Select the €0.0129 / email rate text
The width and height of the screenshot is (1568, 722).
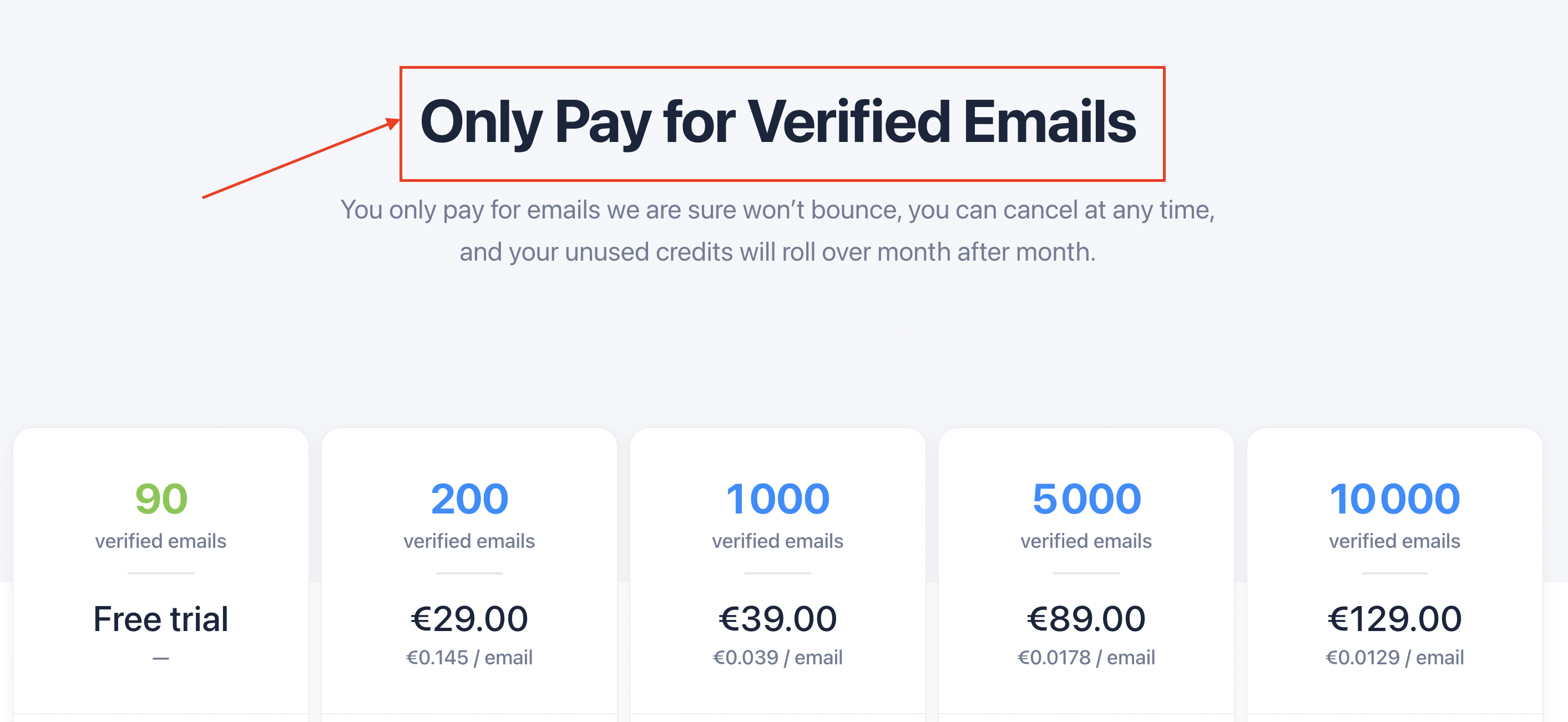point(1394,658)
